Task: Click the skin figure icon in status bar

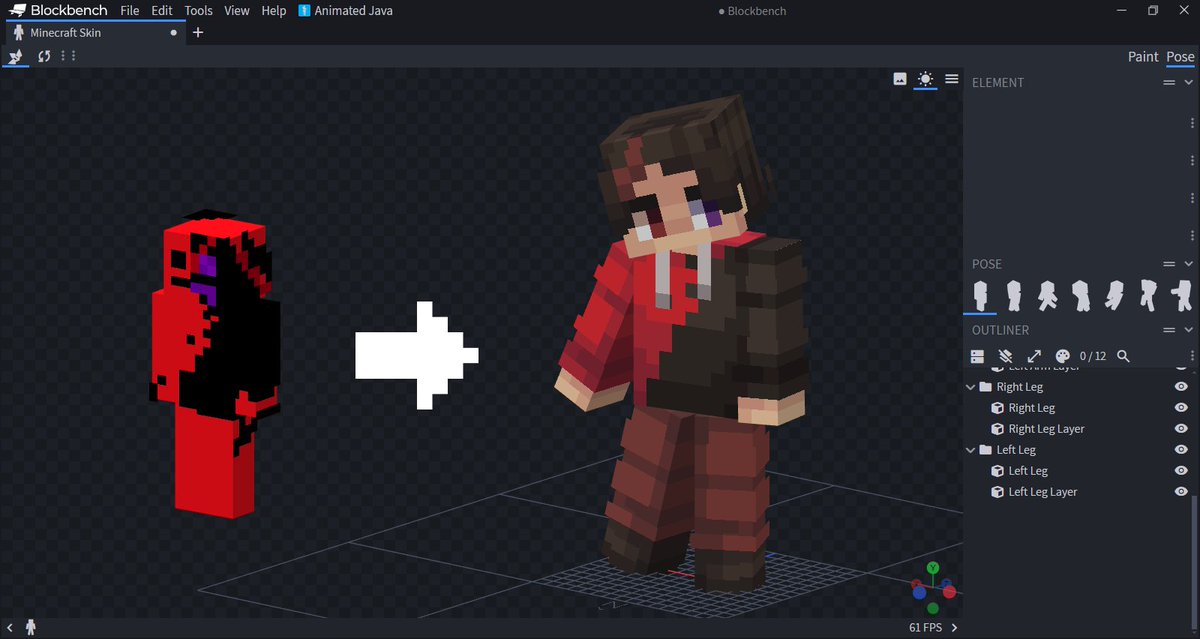Action: 31,627
